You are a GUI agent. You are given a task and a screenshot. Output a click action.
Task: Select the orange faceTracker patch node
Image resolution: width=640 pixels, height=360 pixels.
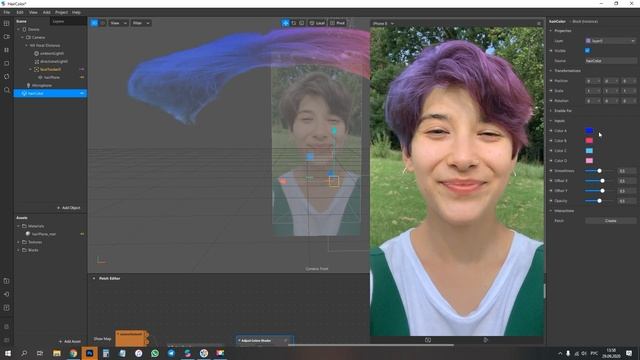click(x=131, y=338)
